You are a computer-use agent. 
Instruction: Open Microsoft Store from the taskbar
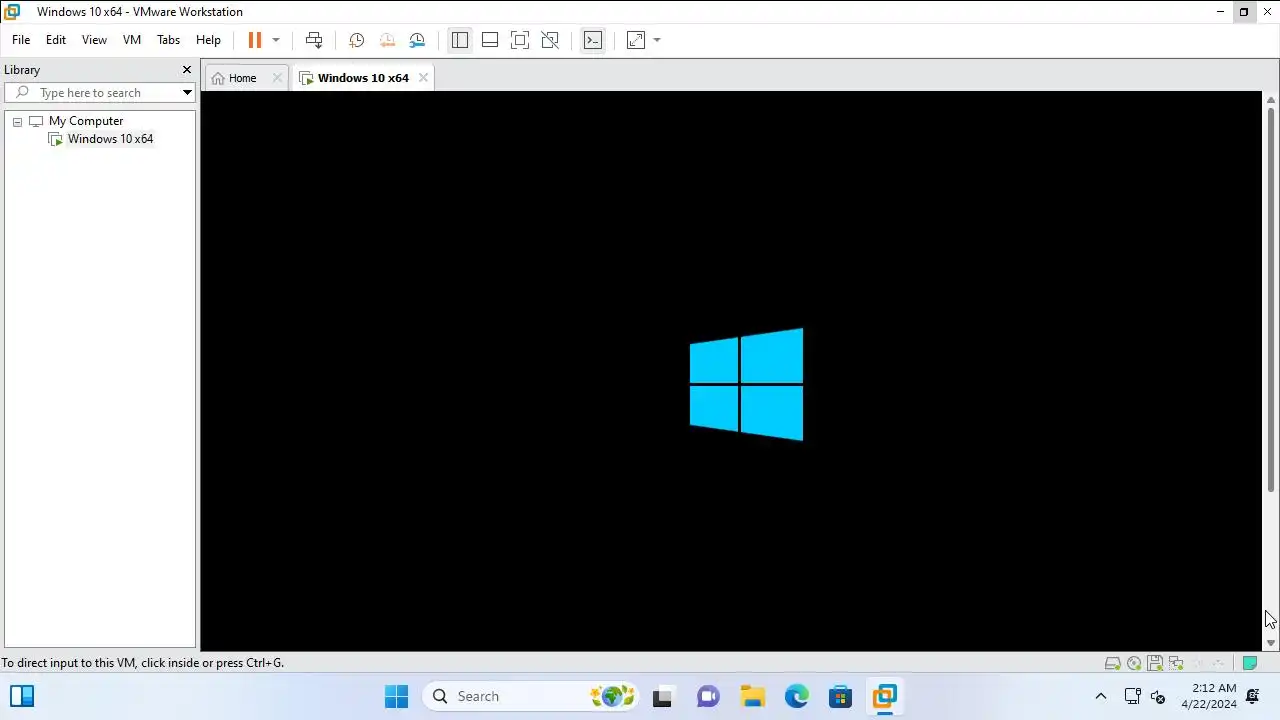840,696
